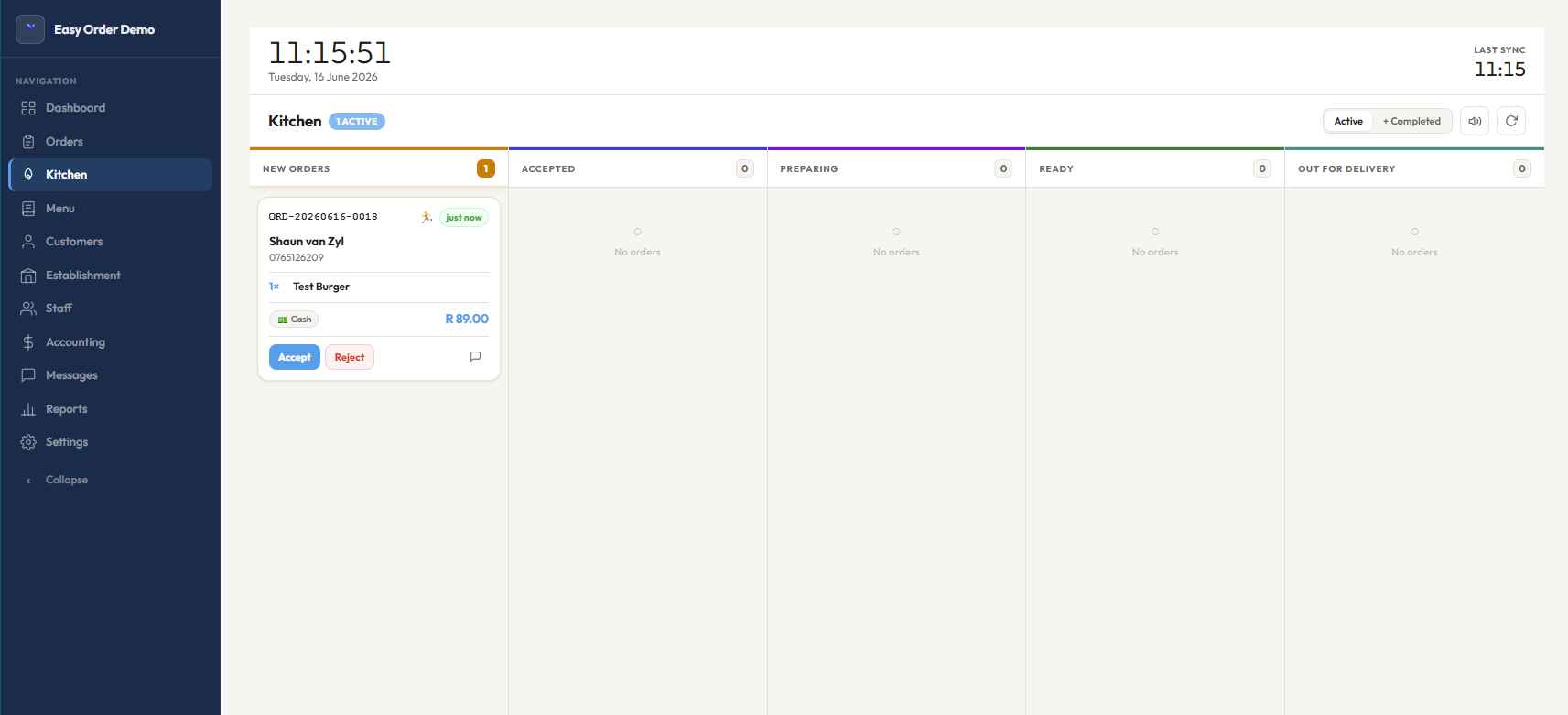Click the R 89.00 total
1568x715 pixels.
[x=467, y=319]
